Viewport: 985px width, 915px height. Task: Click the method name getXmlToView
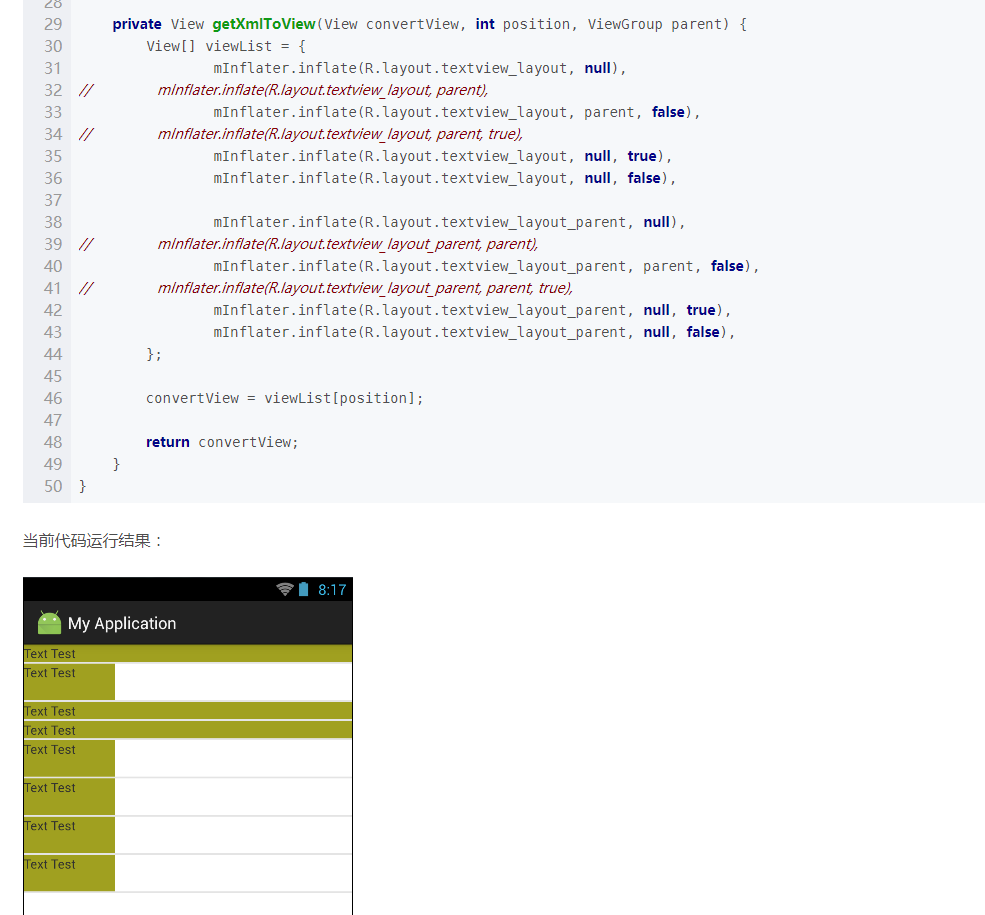(264, 24)
